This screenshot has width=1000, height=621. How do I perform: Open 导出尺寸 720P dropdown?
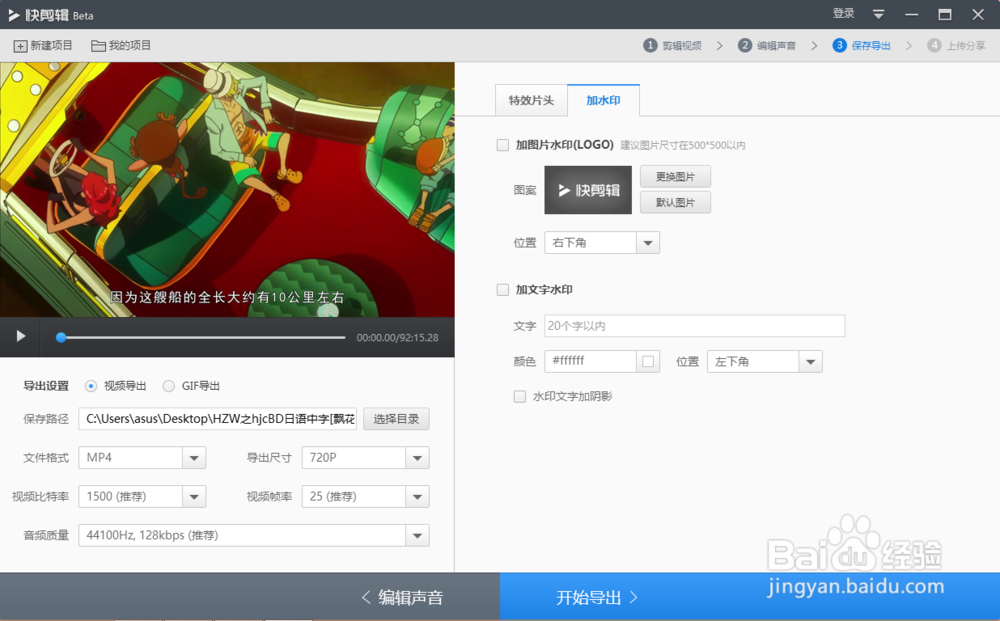[365, 458]
